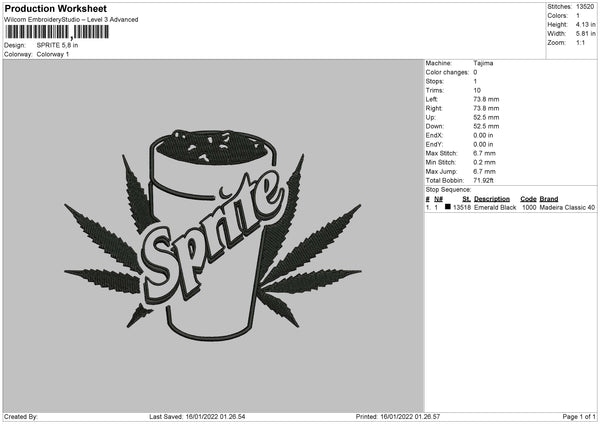
Task: Click the thread code 1000
Action: tap(529, 207)
